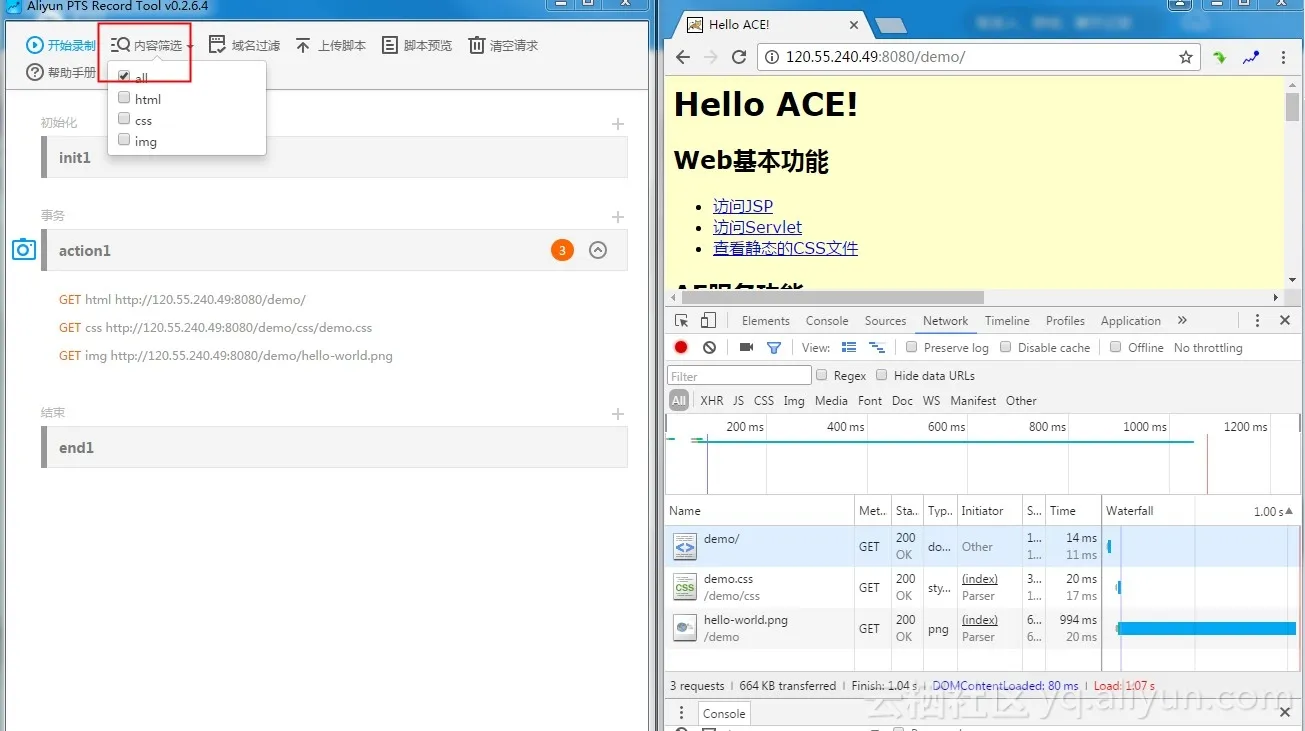Screen dimensions: 1305x731
Task: Enable the Preserve log checkbox
Action: pos(912,347)
